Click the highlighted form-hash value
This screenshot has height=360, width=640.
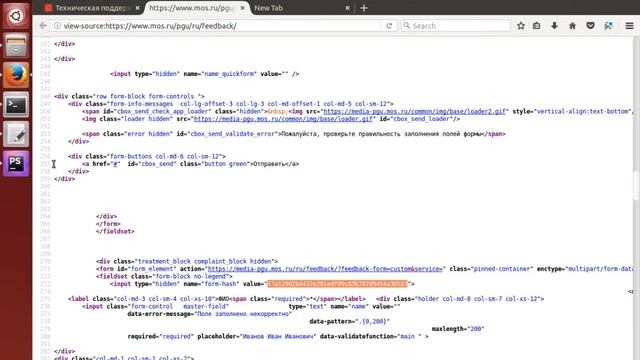coord(338,284)
